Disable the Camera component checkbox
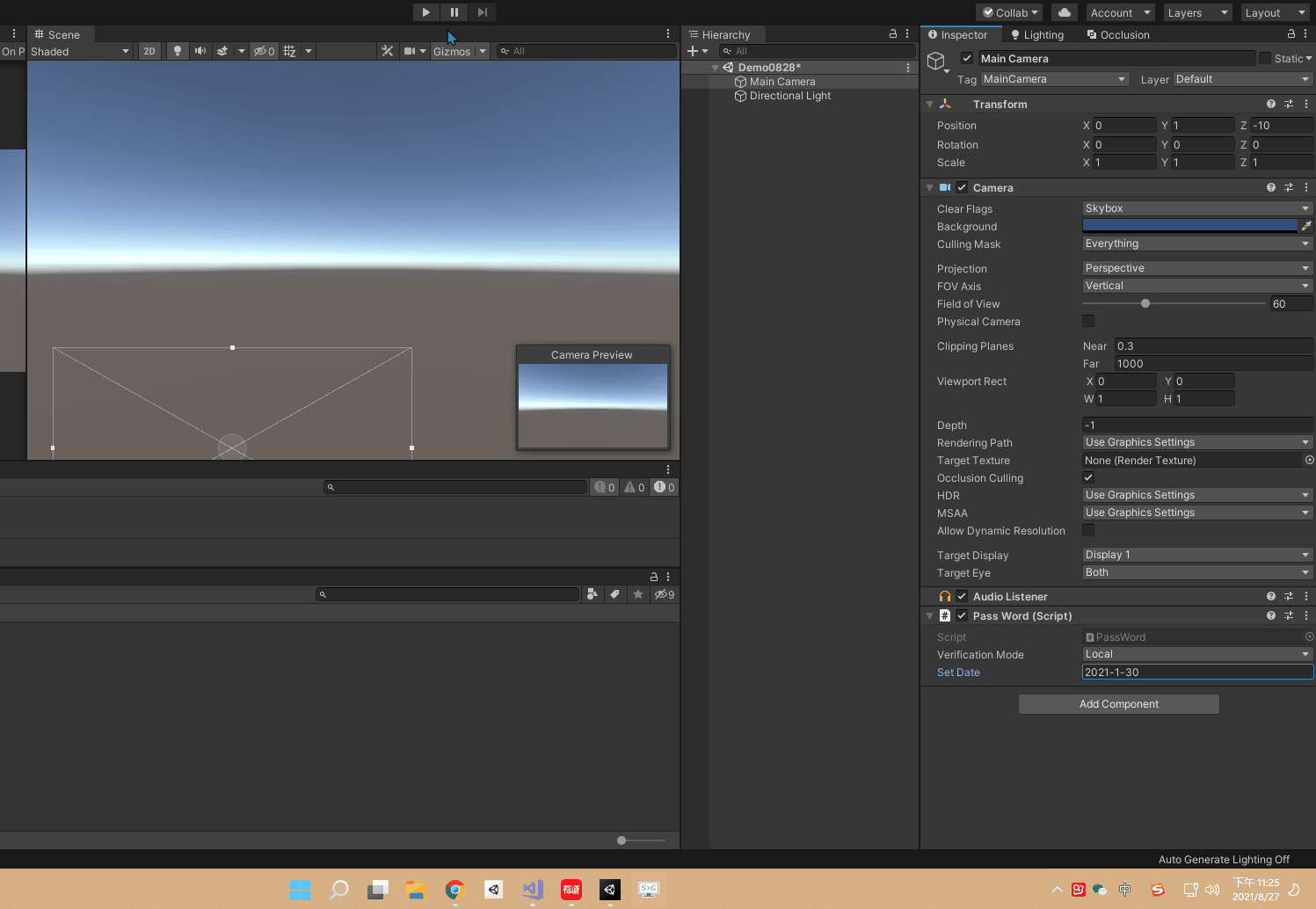The width and height of the screenshot is (1316, 909). click(x=962, y=187)
